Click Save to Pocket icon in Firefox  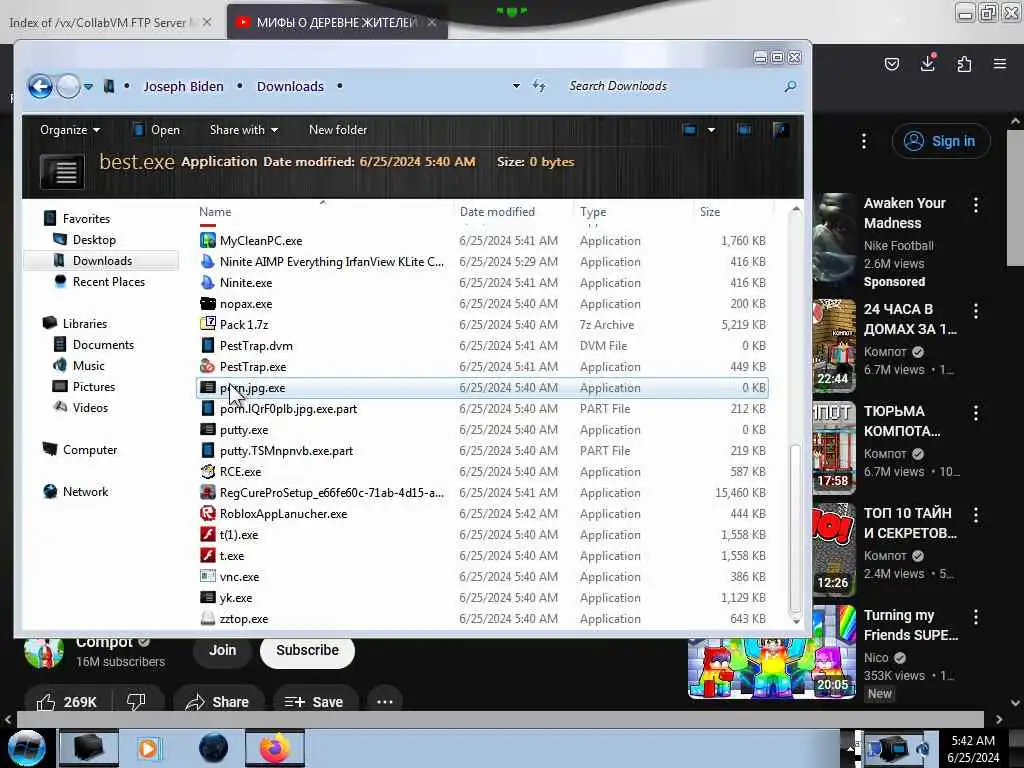coord(891,63)
